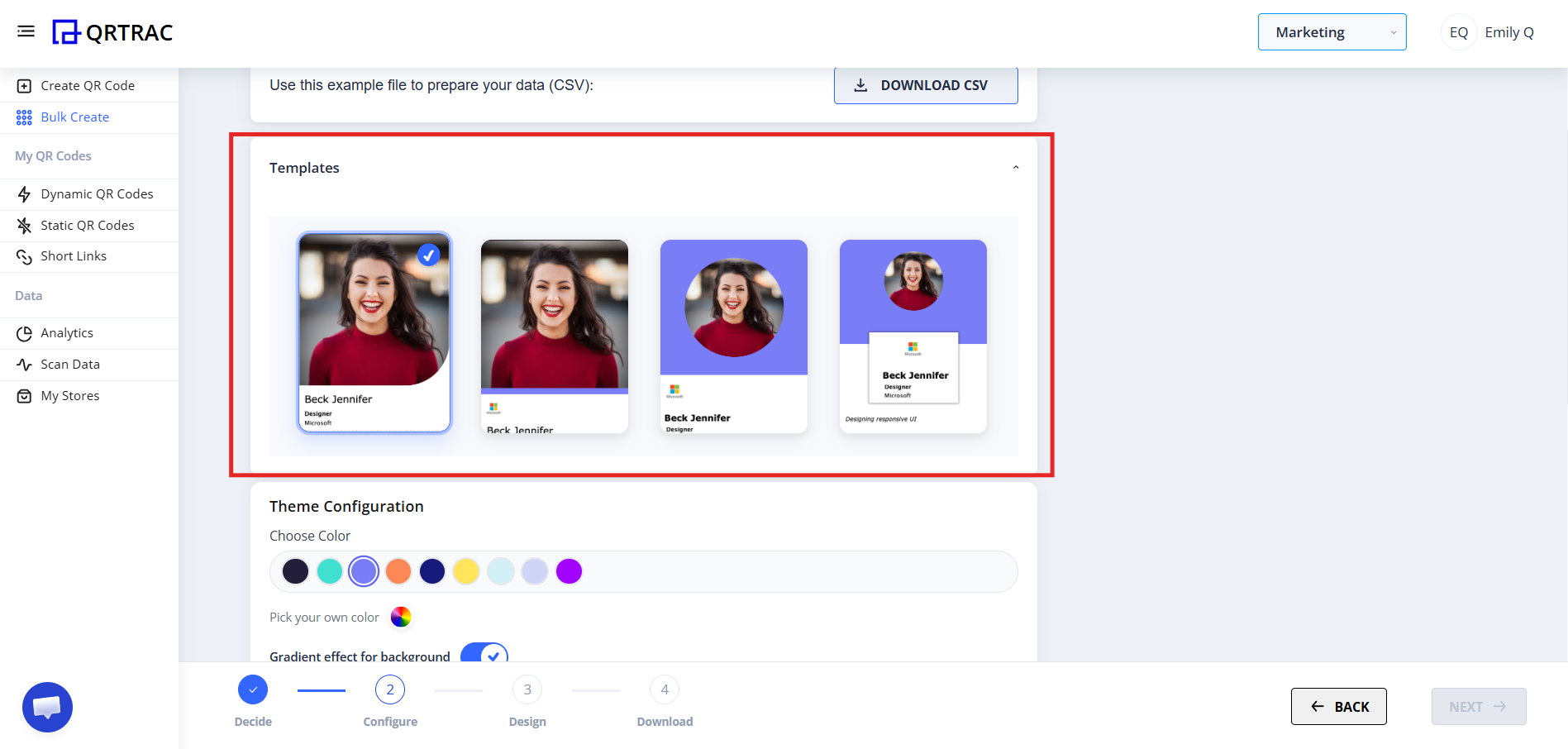
Task: Click the Analytics pie chart icon
Action: coord(24,333)
